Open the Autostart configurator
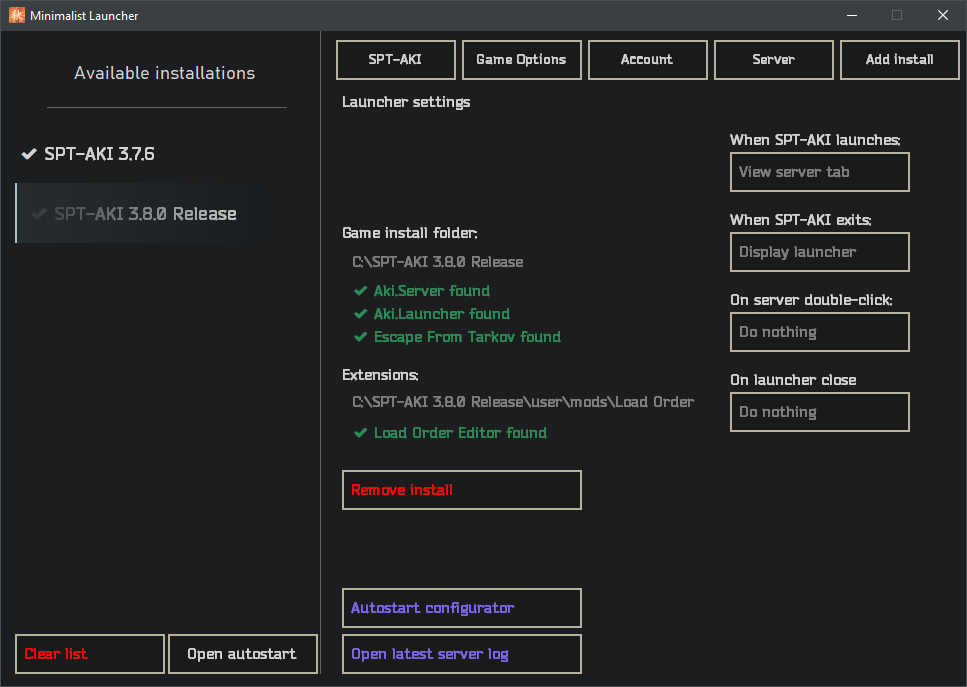The image size is (967, 687). click(462, 608)
